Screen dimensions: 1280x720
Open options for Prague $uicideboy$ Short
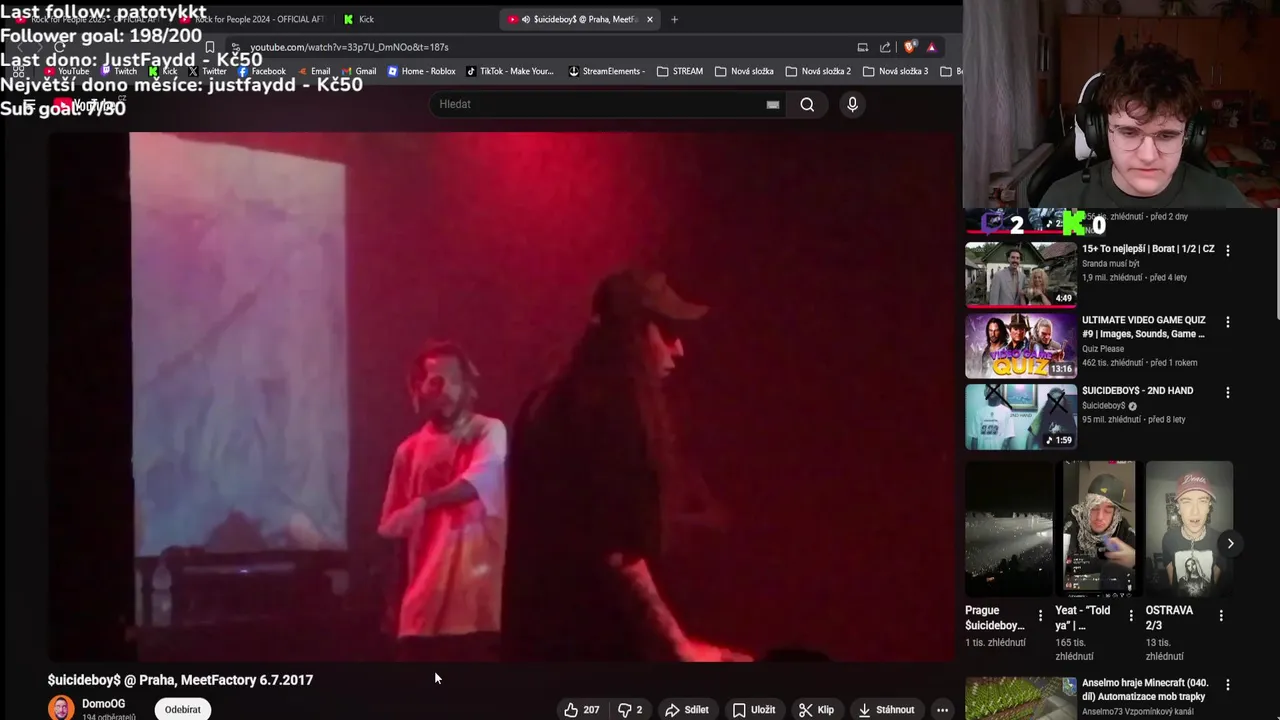click(x=1040, y=616)
